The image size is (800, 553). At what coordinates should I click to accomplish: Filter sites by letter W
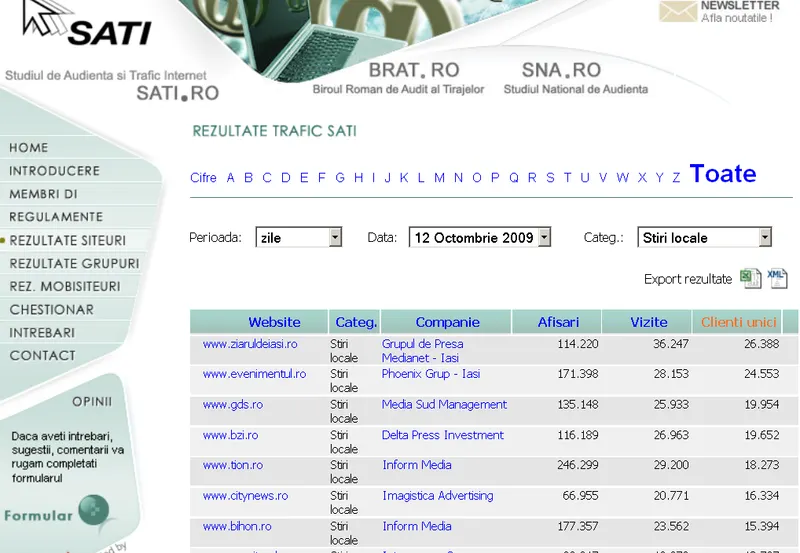tap(622, 178)
